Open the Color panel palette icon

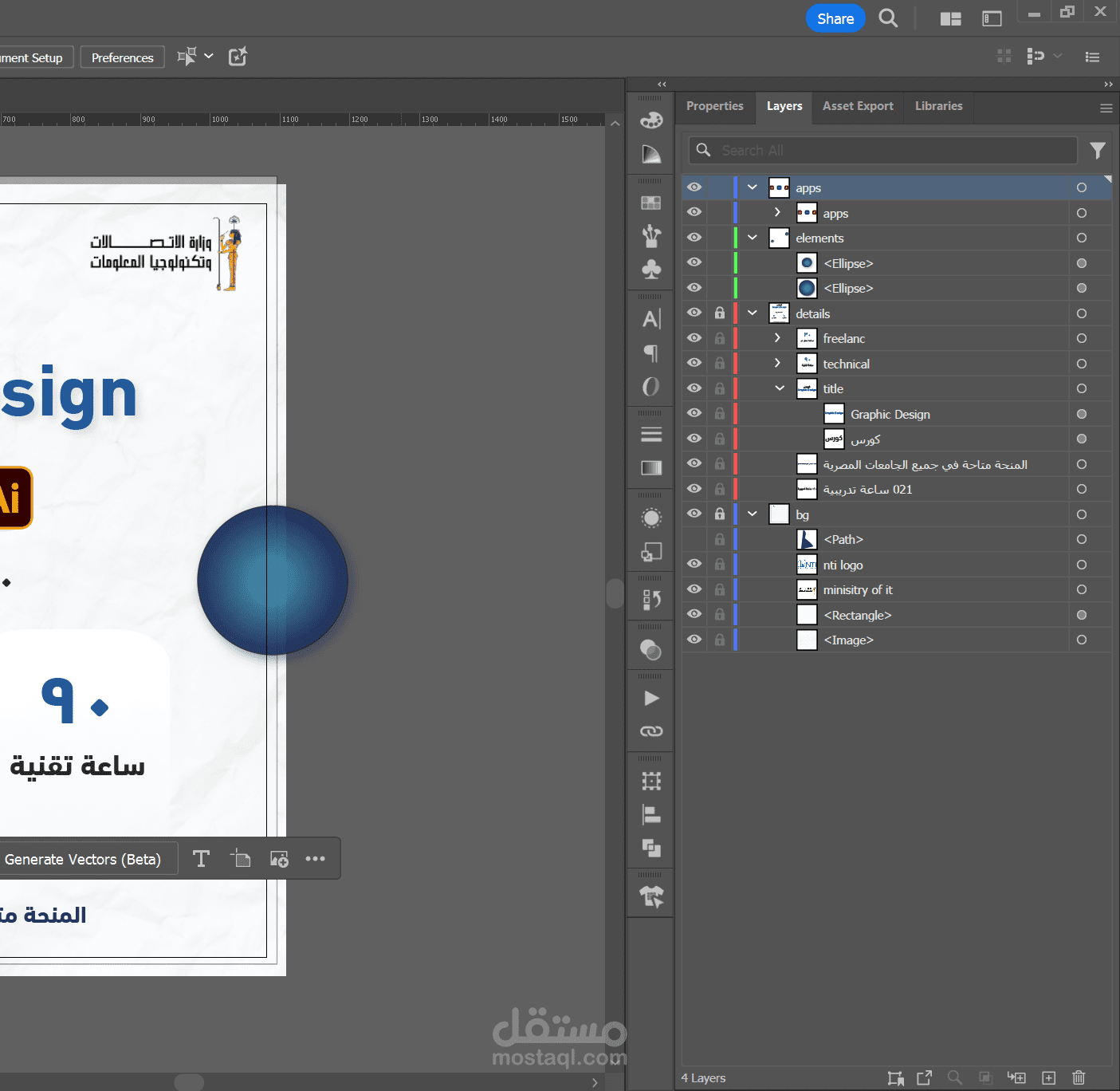click(x=651, y=120)
